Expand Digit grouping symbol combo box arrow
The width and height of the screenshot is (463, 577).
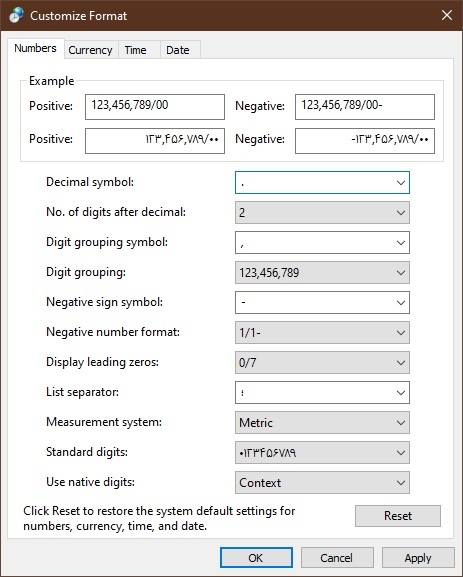tap(400, 243)
